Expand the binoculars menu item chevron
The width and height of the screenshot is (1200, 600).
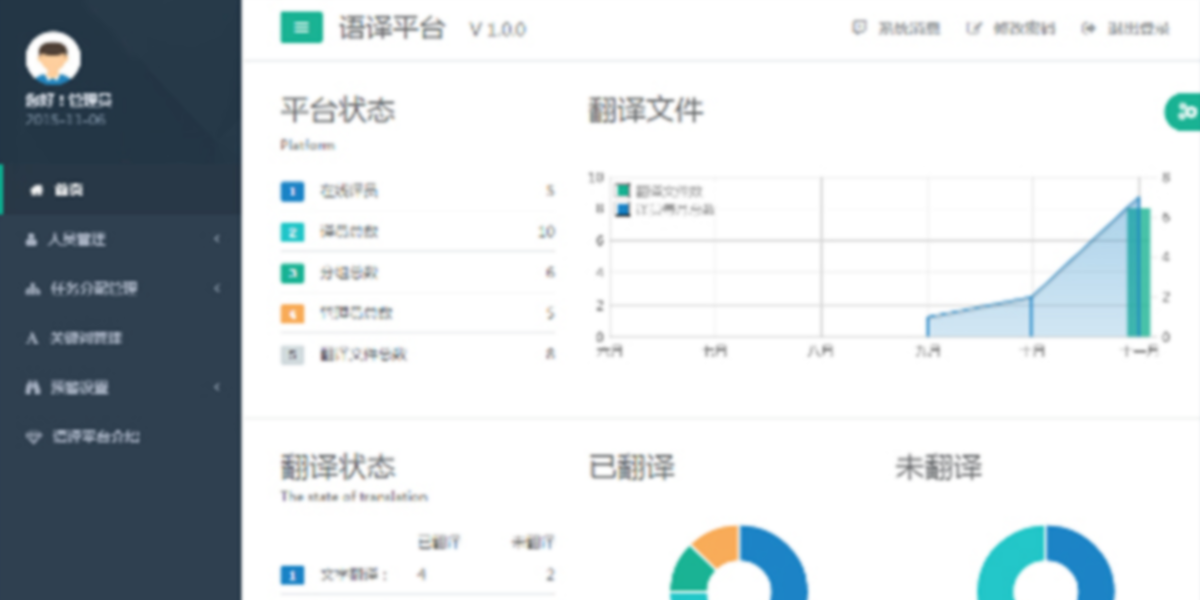point(217,388)
